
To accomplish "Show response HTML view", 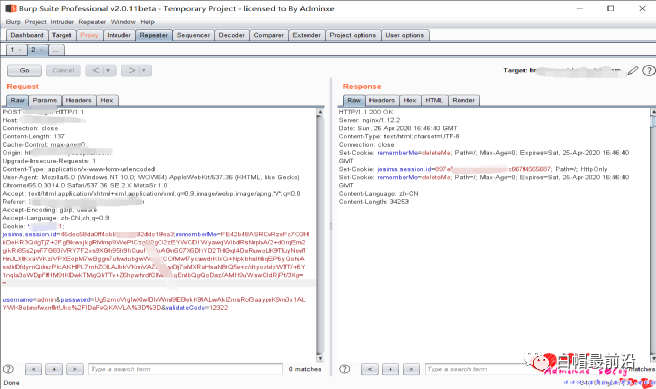I will click(x=434, y=100).
